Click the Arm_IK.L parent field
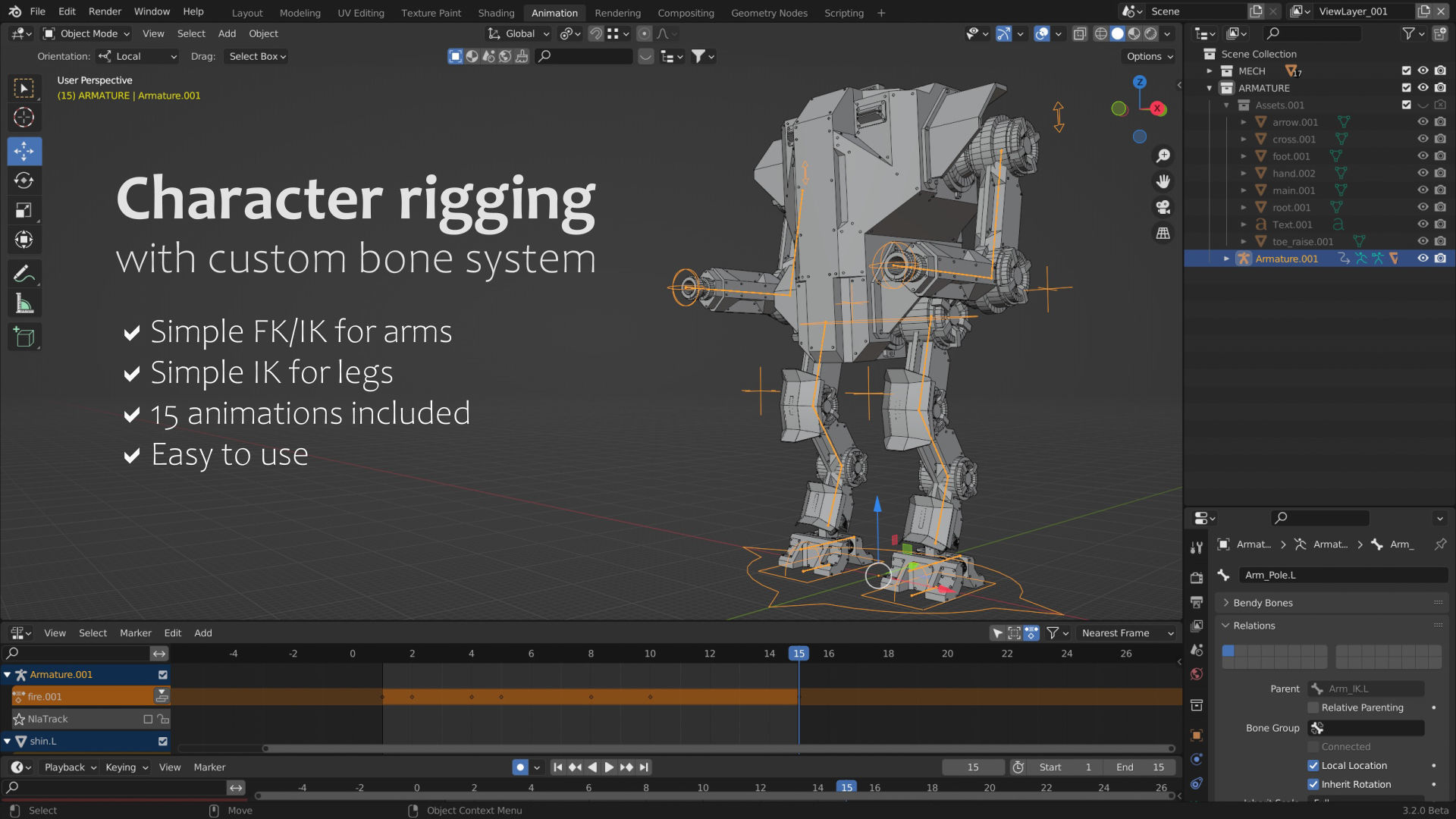Viewport: 1456px width, 819px height. pyautogui.click(x=1365, y=689)
